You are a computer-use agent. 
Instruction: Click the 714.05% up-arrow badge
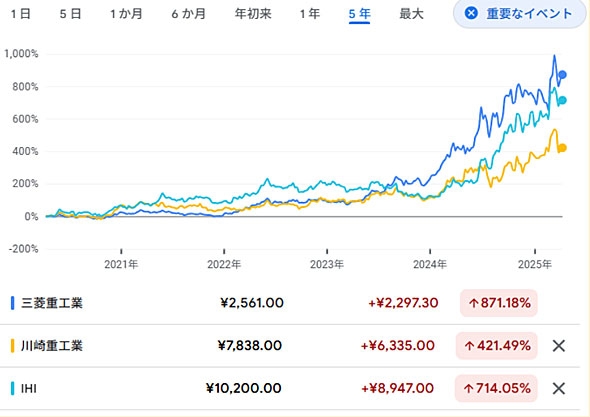[x=496, y=388]
